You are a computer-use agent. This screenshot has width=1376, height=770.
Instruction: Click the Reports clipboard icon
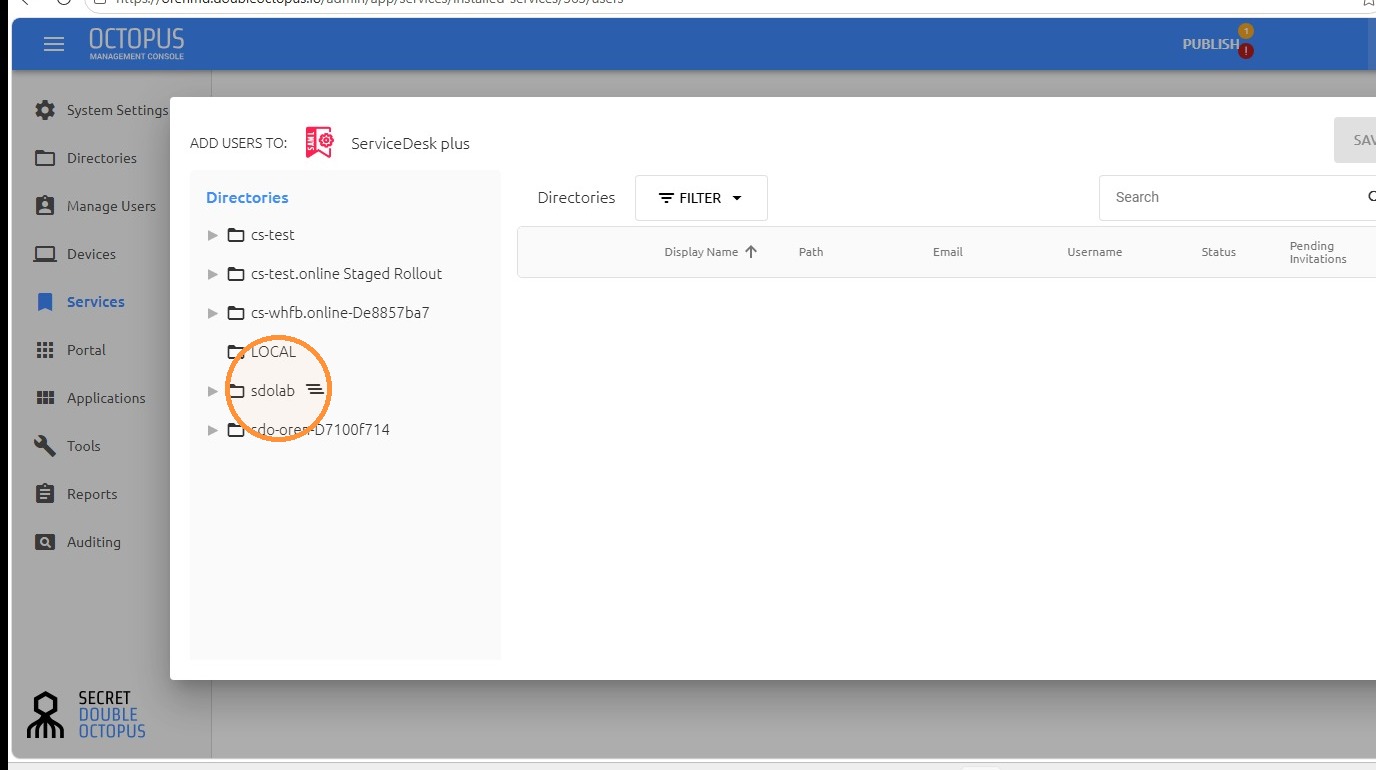coord(45,494)
